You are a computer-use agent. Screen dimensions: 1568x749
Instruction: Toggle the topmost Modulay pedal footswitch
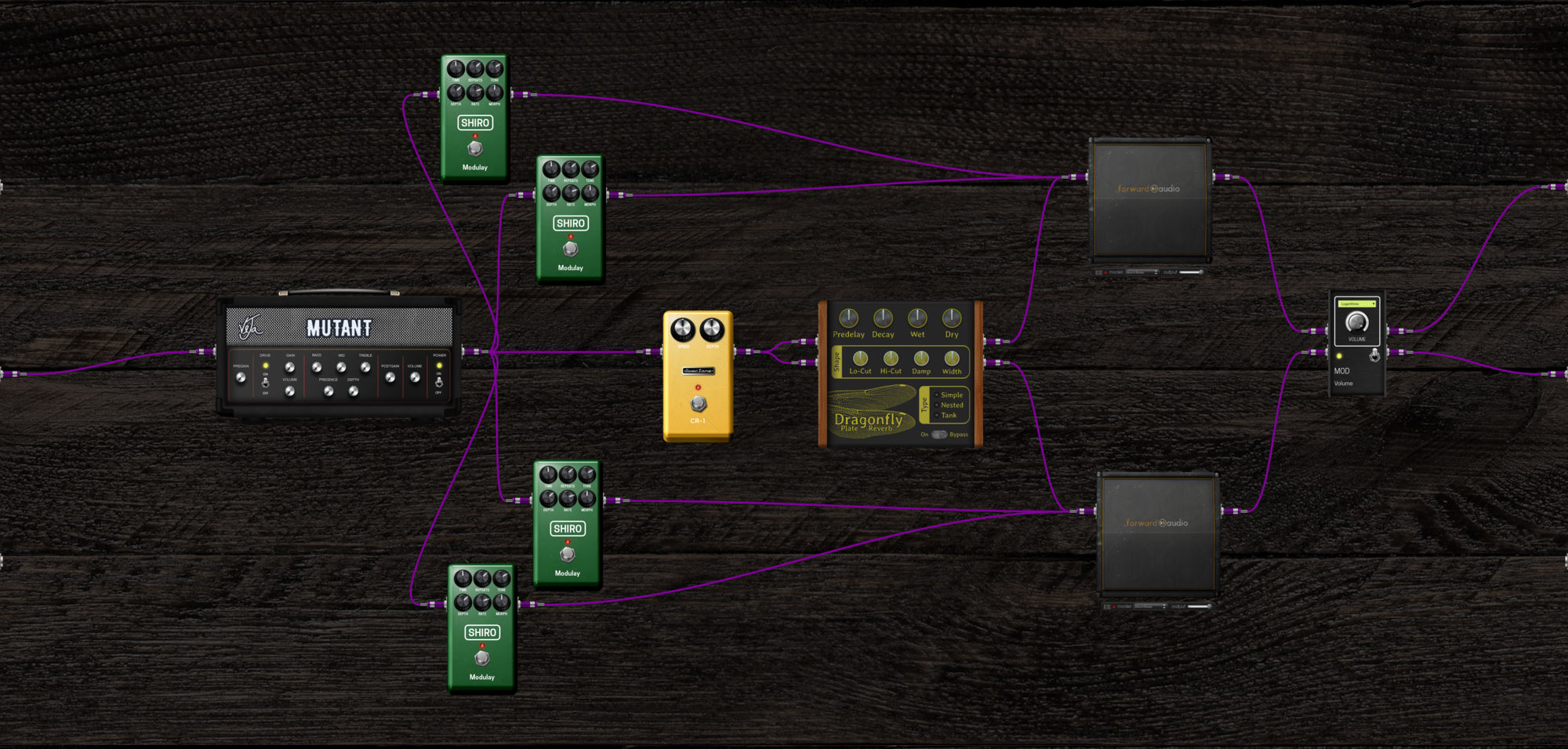474,147
